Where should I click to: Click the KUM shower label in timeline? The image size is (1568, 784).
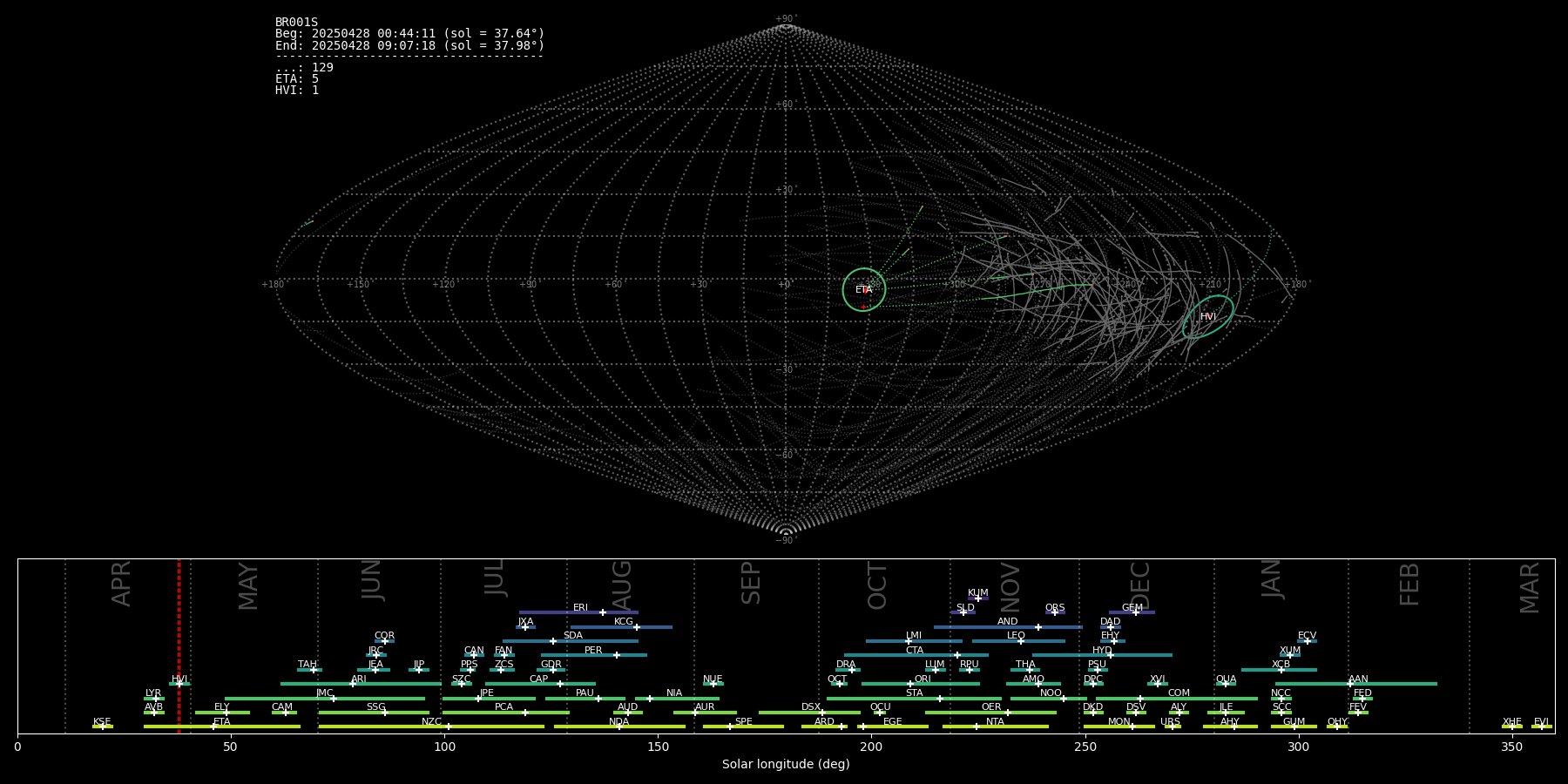[977, 593]
